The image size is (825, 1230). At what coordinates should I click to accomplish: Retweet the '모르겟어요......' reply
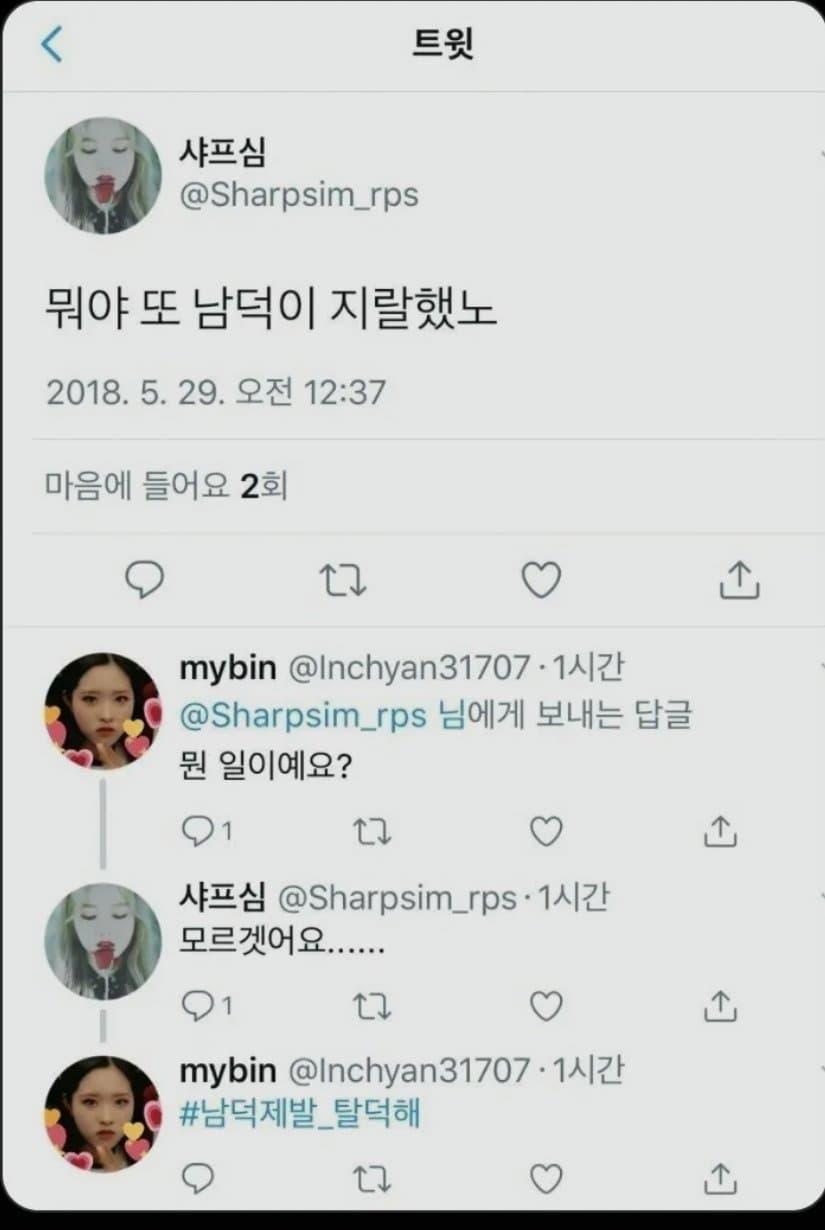pyautogui.click(x=373, y=1006)
